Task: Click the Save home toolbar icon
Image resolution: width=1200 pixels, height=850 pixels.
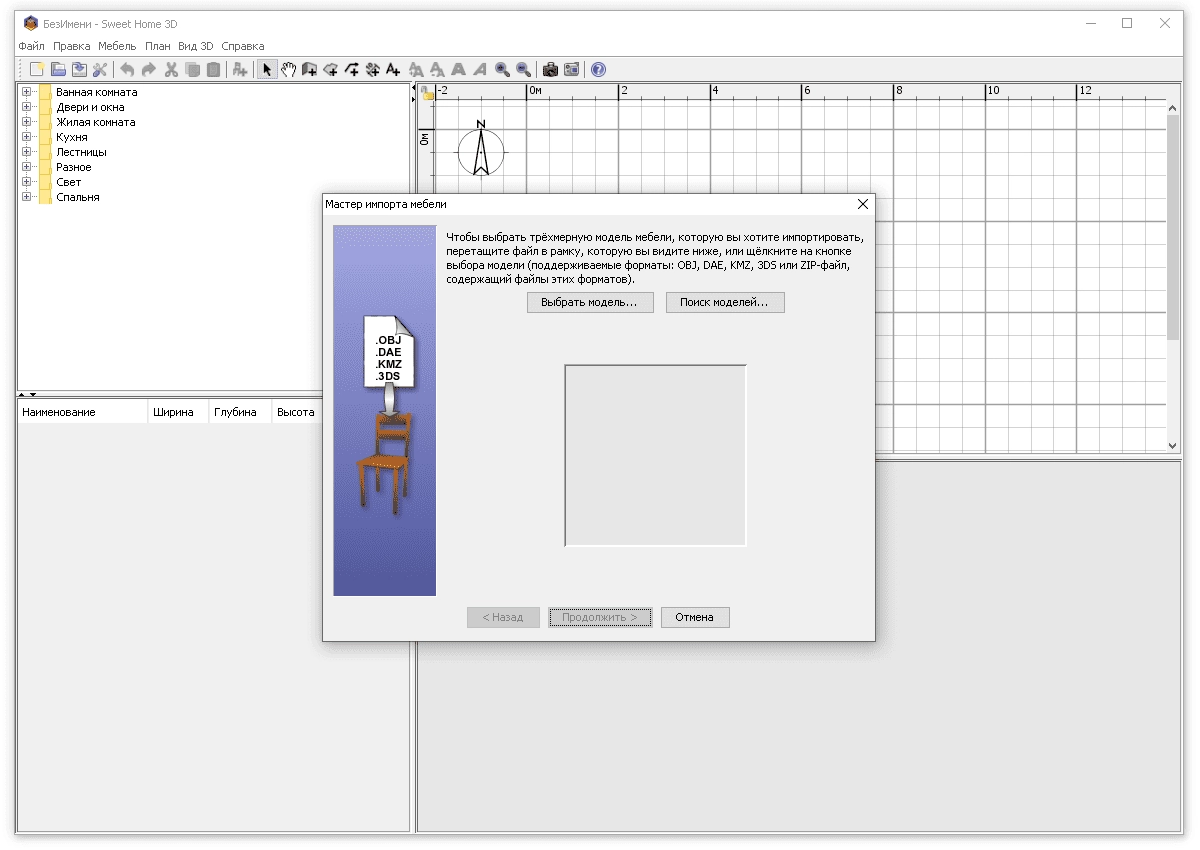Action: 79,69
